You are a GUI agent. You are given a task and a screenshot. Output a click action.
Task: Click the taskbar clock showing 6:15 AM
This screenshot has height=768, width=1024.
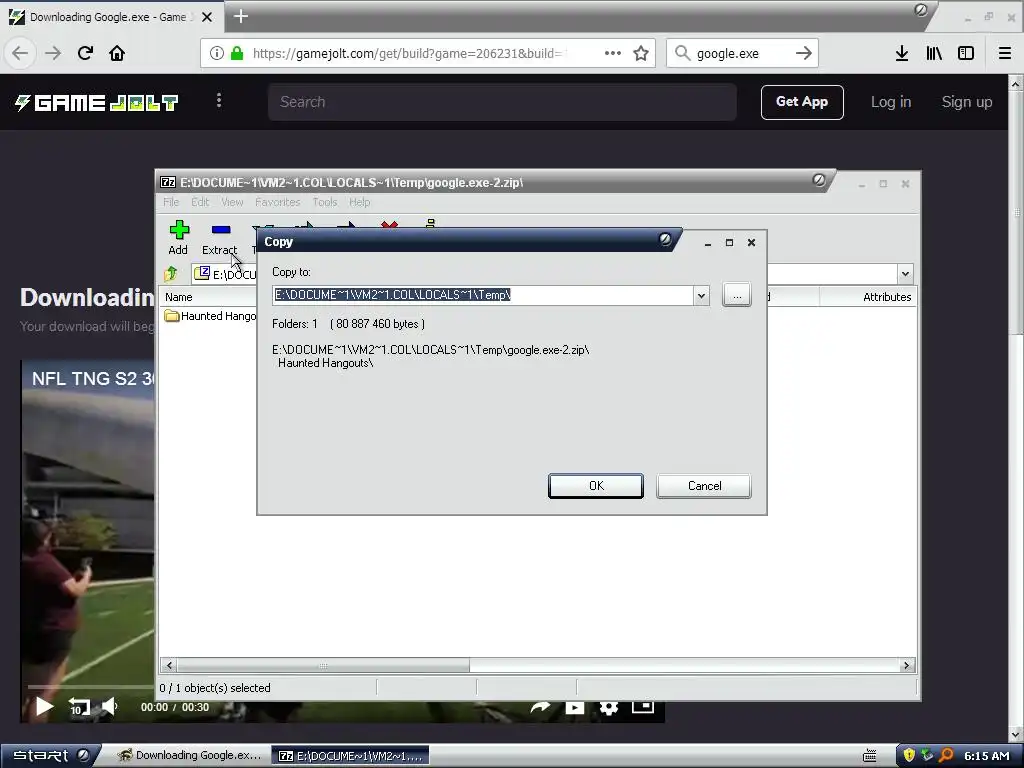986,756
